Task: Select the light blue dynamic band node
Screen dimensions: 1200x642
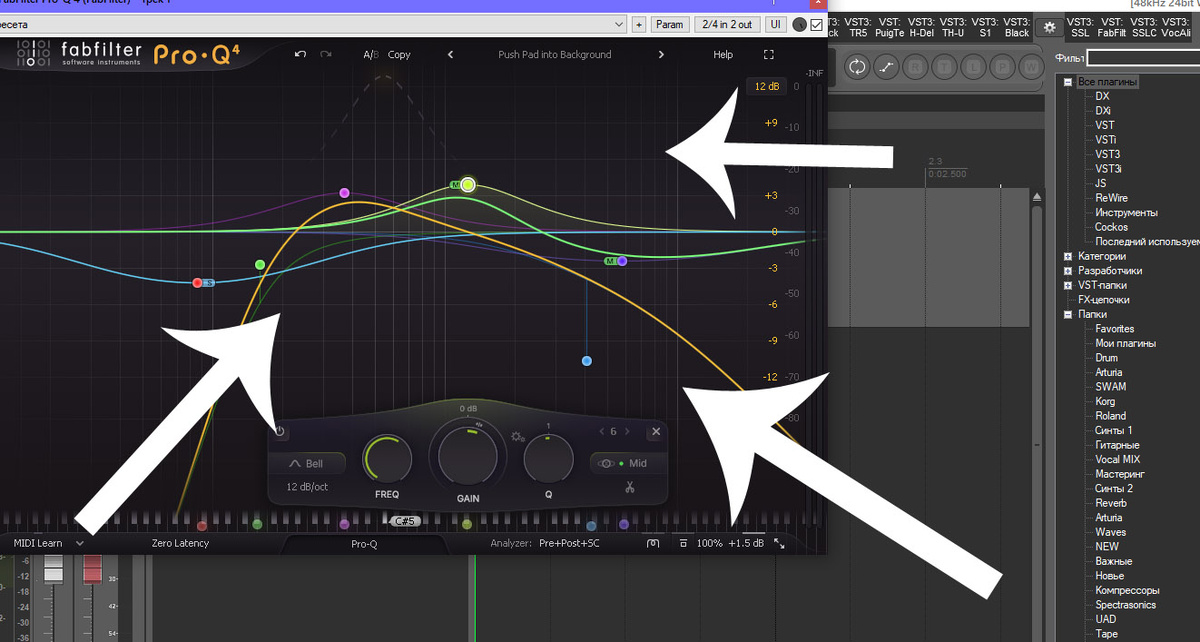Action: [x=587, y=360]
